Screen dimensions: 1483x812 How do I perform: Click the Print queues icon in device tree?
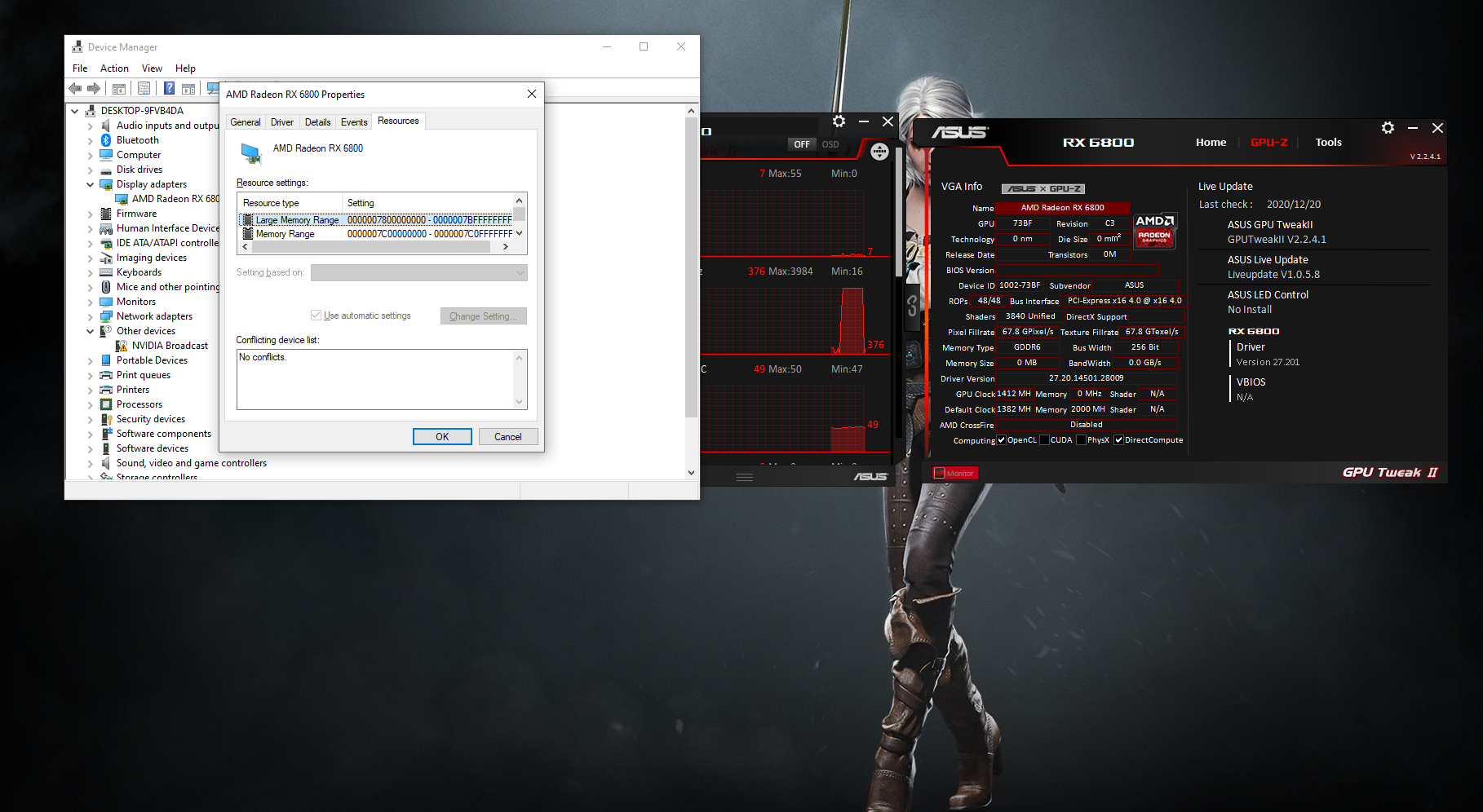click(106, 375)
